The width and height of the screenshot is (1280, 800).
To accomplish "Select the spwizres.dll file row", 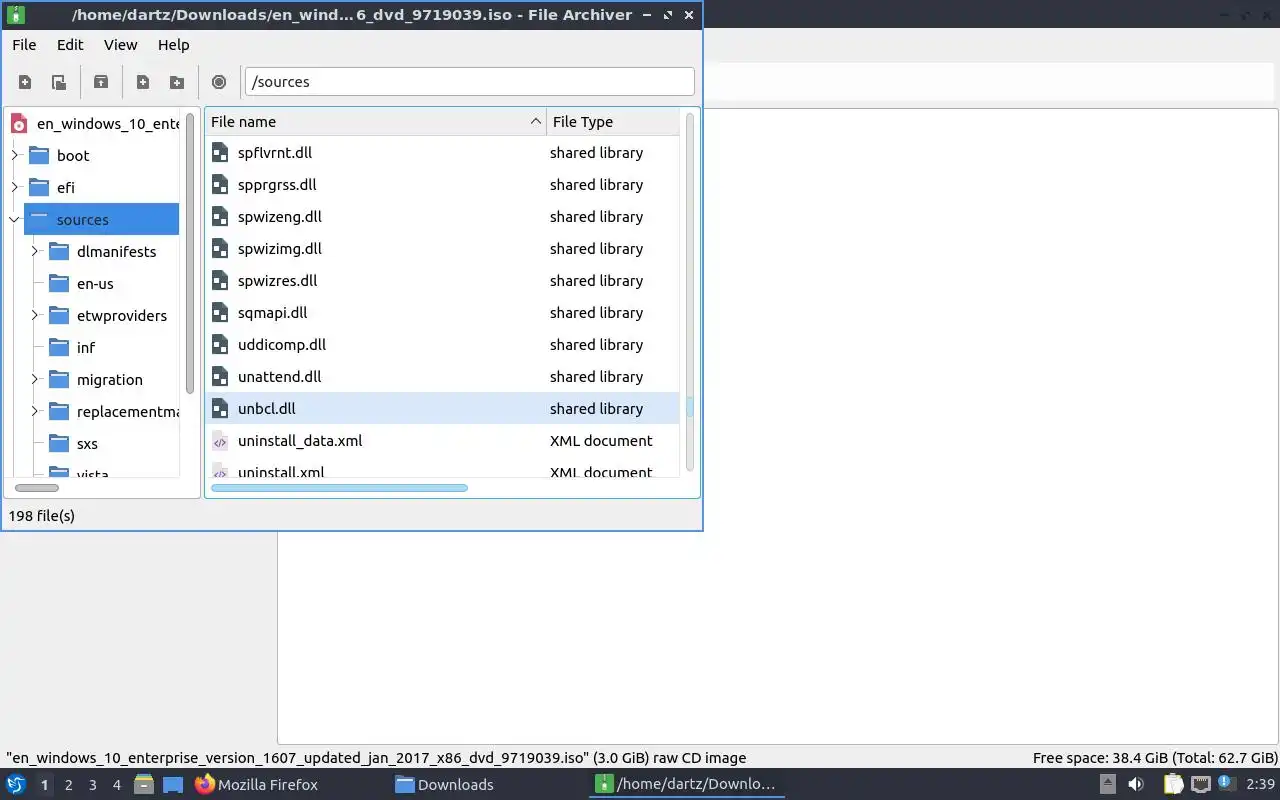I will 442,281.
